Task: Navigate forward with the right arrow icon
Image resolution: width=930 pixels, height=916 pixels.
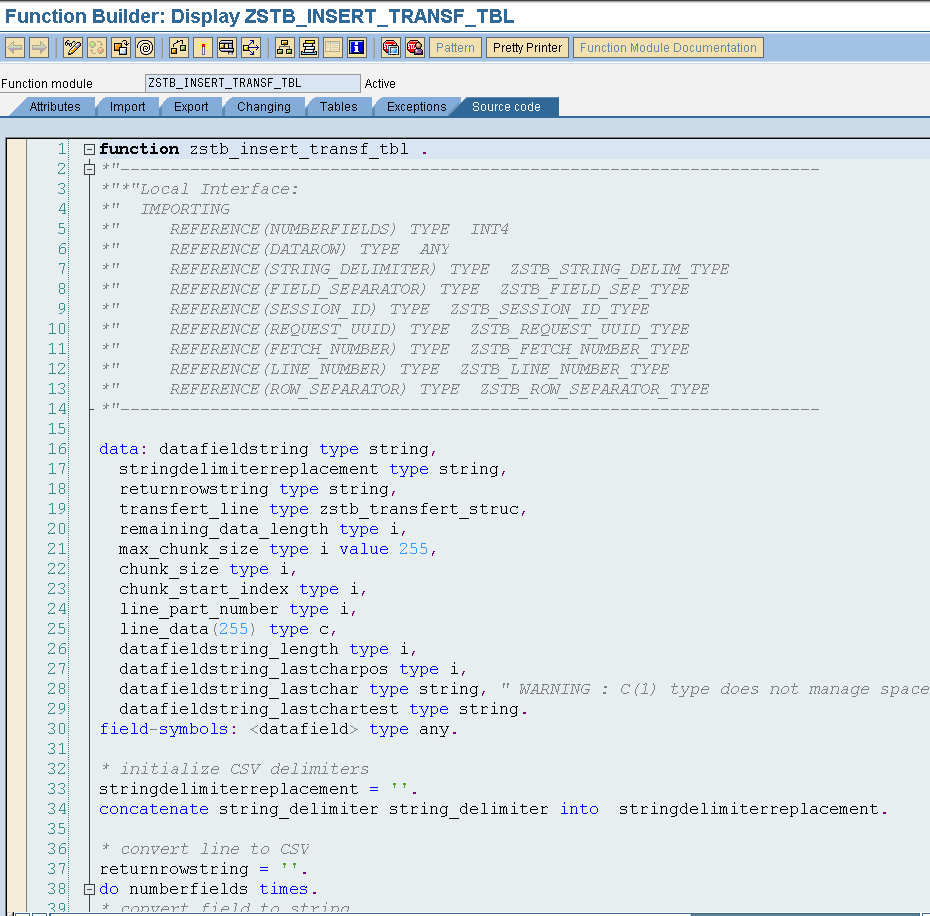Action: pos(40,46)
